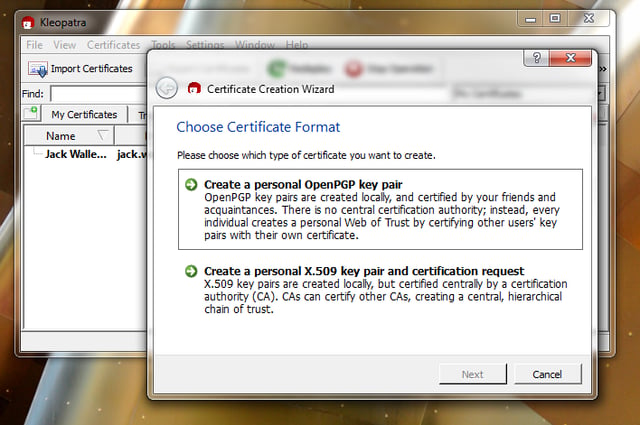Click the green arrow for X.509 key pair
The height and width of the screenshot is (425, 640).
(191, 271)
